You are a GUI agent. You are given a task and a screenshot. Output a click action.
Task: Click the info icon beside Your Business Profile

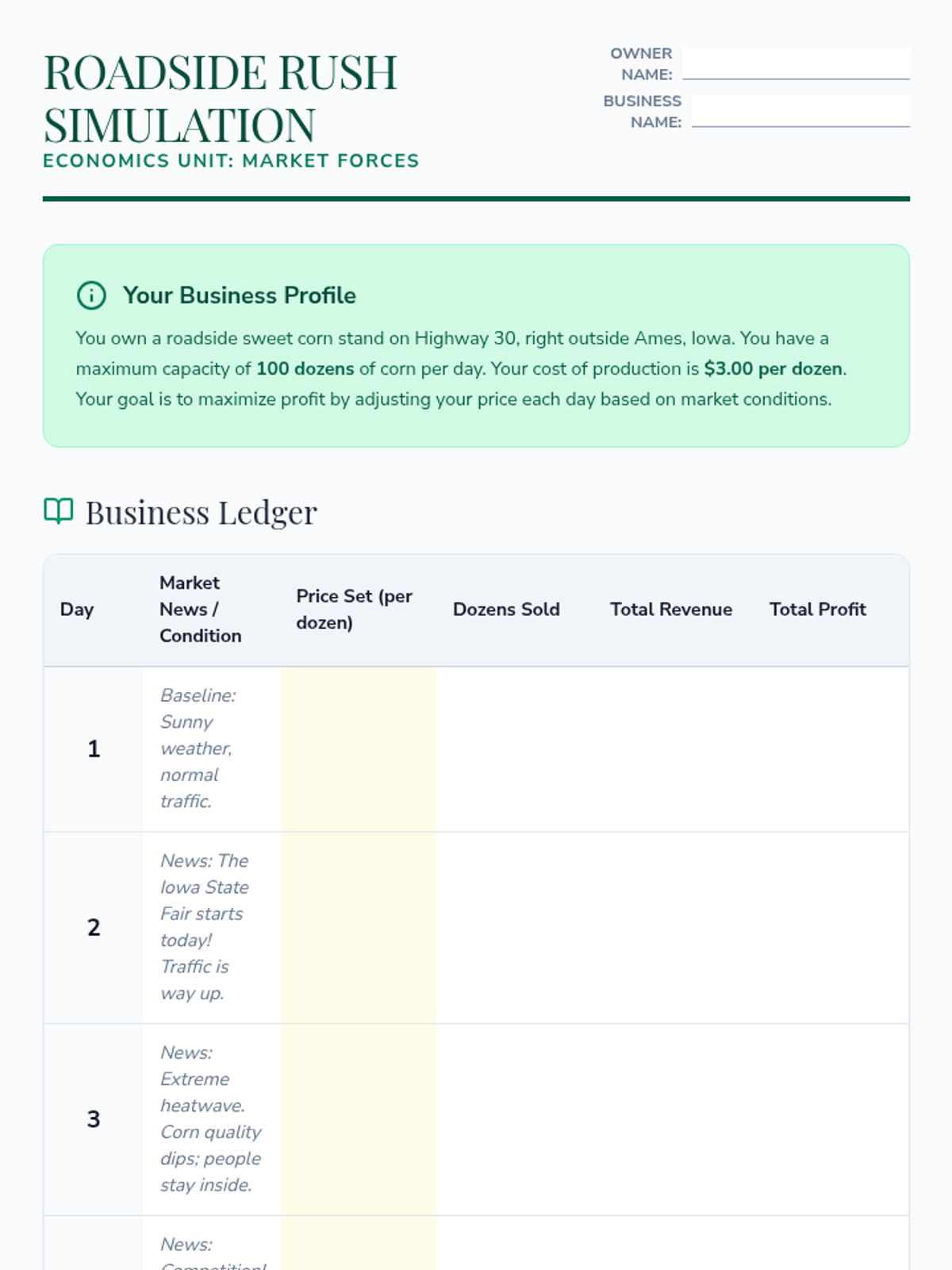coord(91,295)
